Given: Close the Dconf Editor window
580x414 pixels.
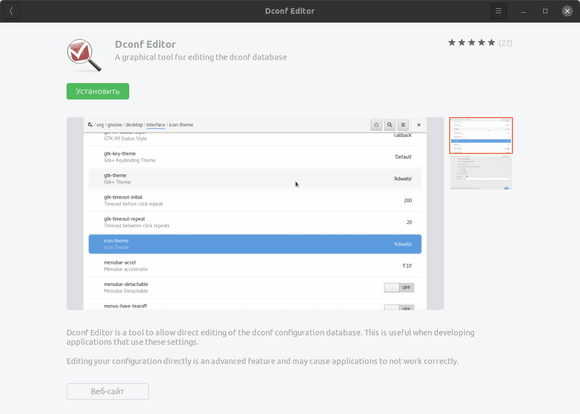Looking at the screenshot, I should 567,11.
